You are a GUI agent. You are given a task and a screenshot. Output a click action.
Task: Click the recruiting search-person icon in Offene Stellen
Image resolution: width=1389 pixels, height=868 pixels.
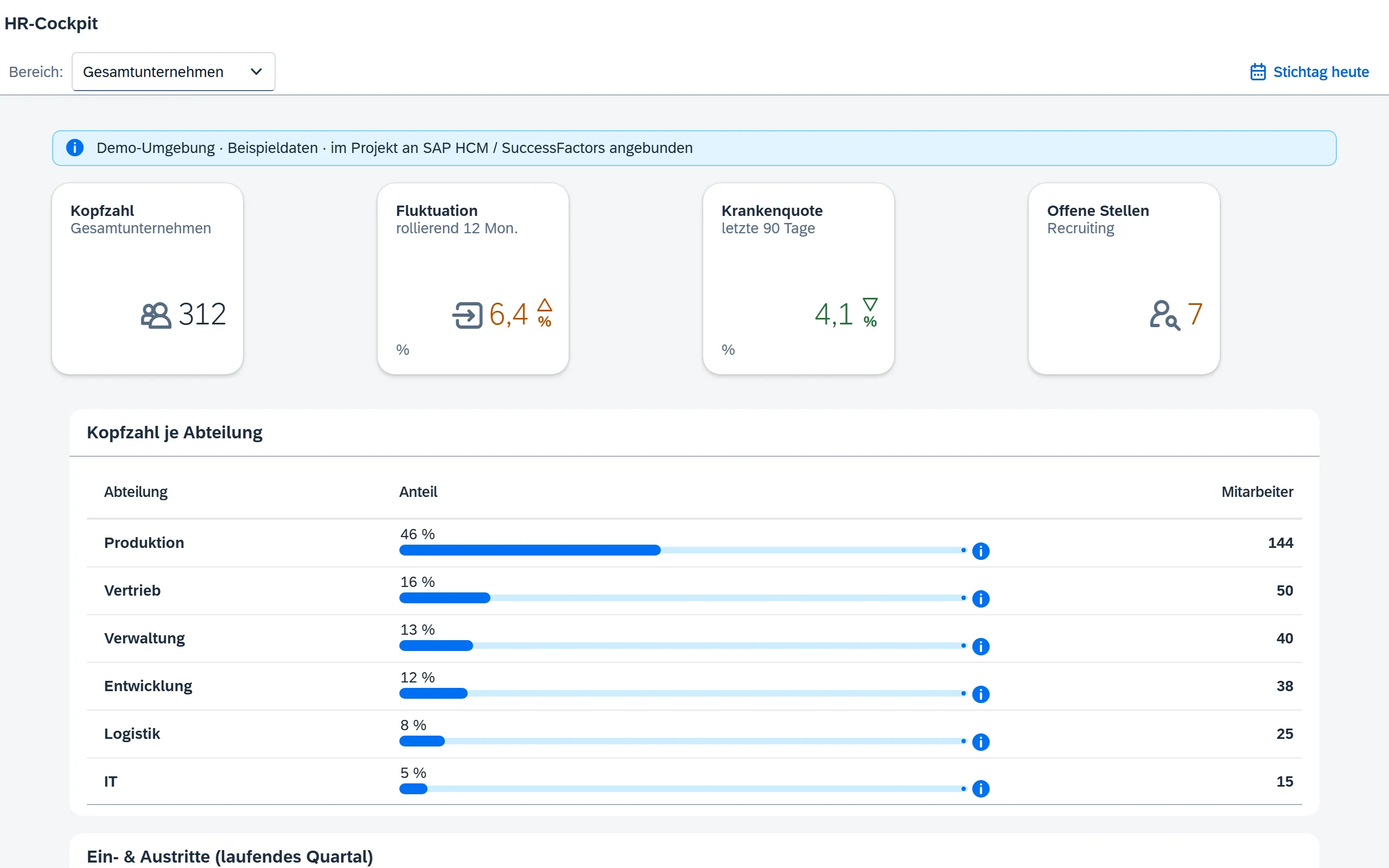[1164, 315]
